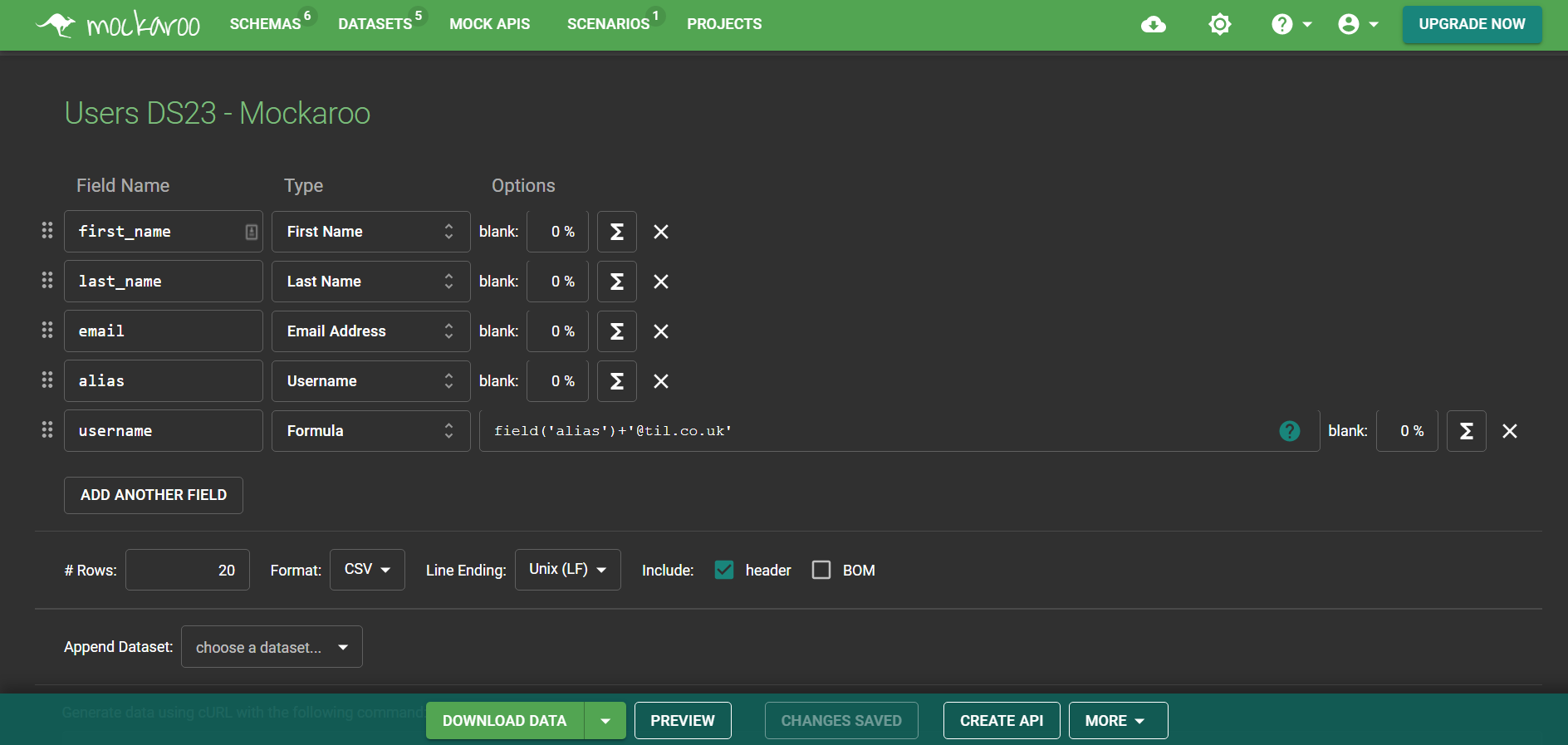This screenshot has height=745, width=1568.
Task: Open formula sigma for alias field
Action: (x=617, y=381)
